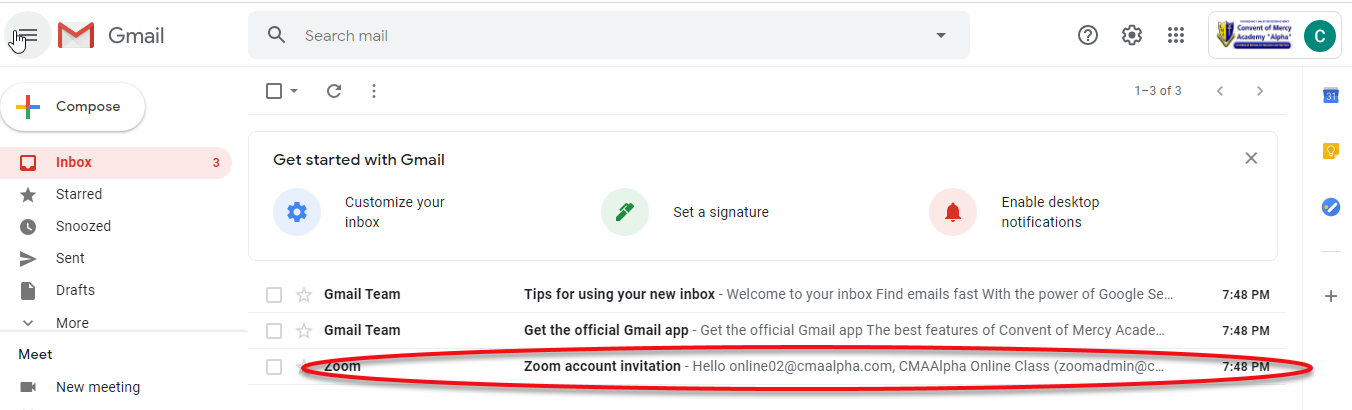Open the select-all dropdown arrow
Image resolution: width=1352 pixels, height=410 pixels.
tap(294, 91)
